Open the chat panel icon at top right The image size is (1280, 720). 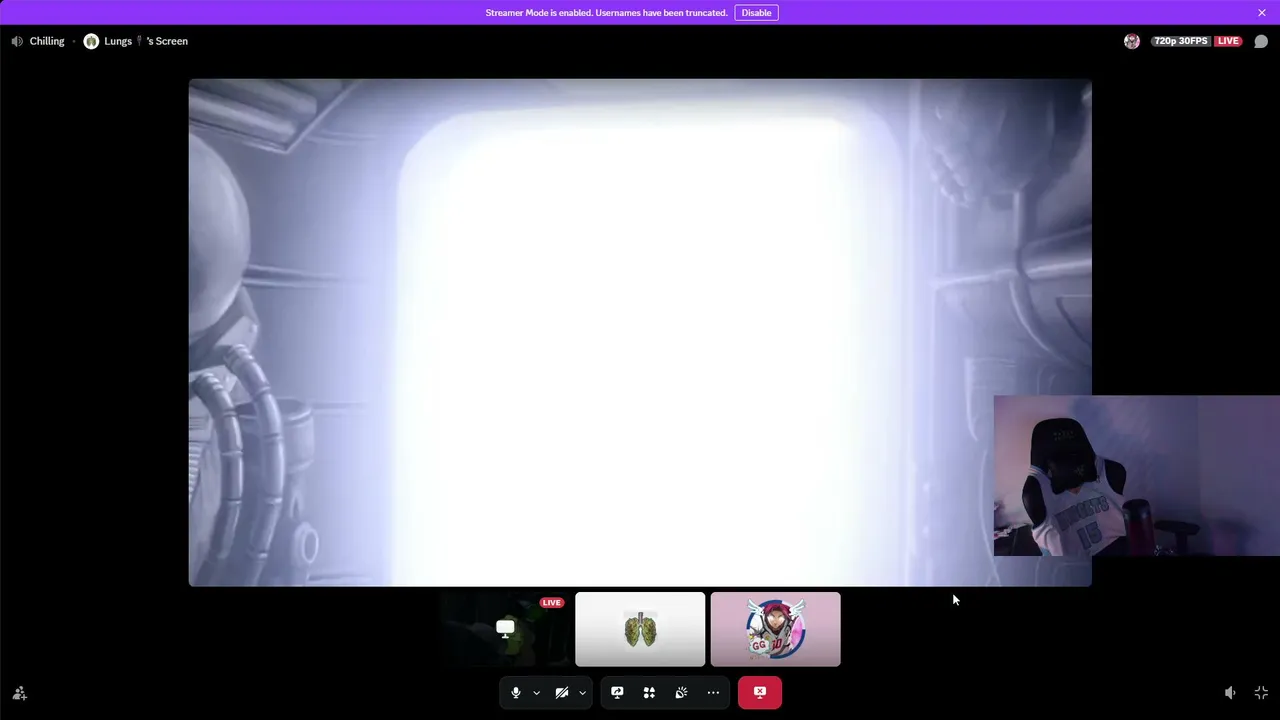tap(1261, 41)
